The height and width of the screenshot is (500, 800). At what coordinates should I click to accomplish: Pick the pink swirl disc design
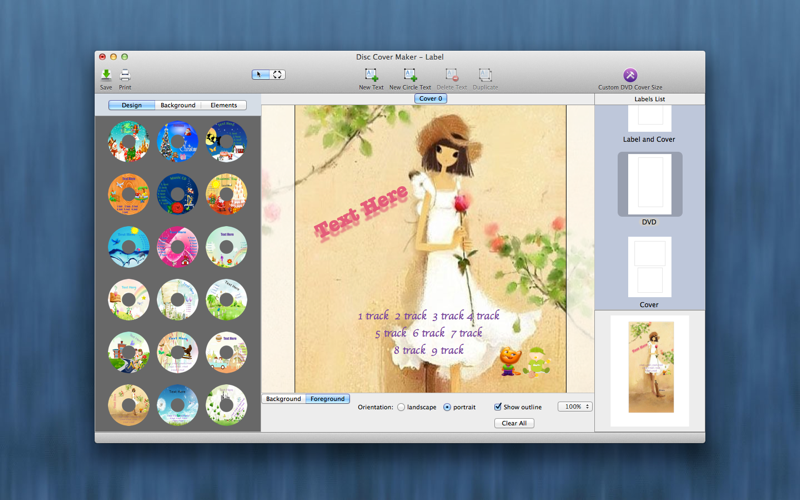coord(178,247)
